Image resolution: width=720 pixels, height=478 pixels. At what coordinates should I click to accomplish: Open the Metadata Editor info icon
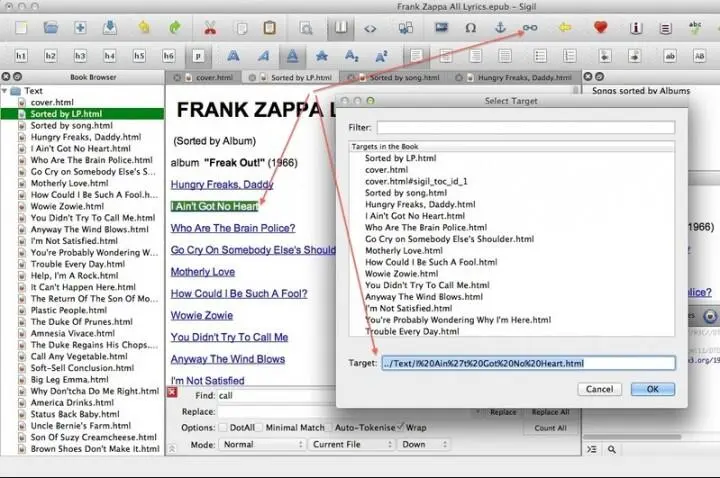(636, 28)
